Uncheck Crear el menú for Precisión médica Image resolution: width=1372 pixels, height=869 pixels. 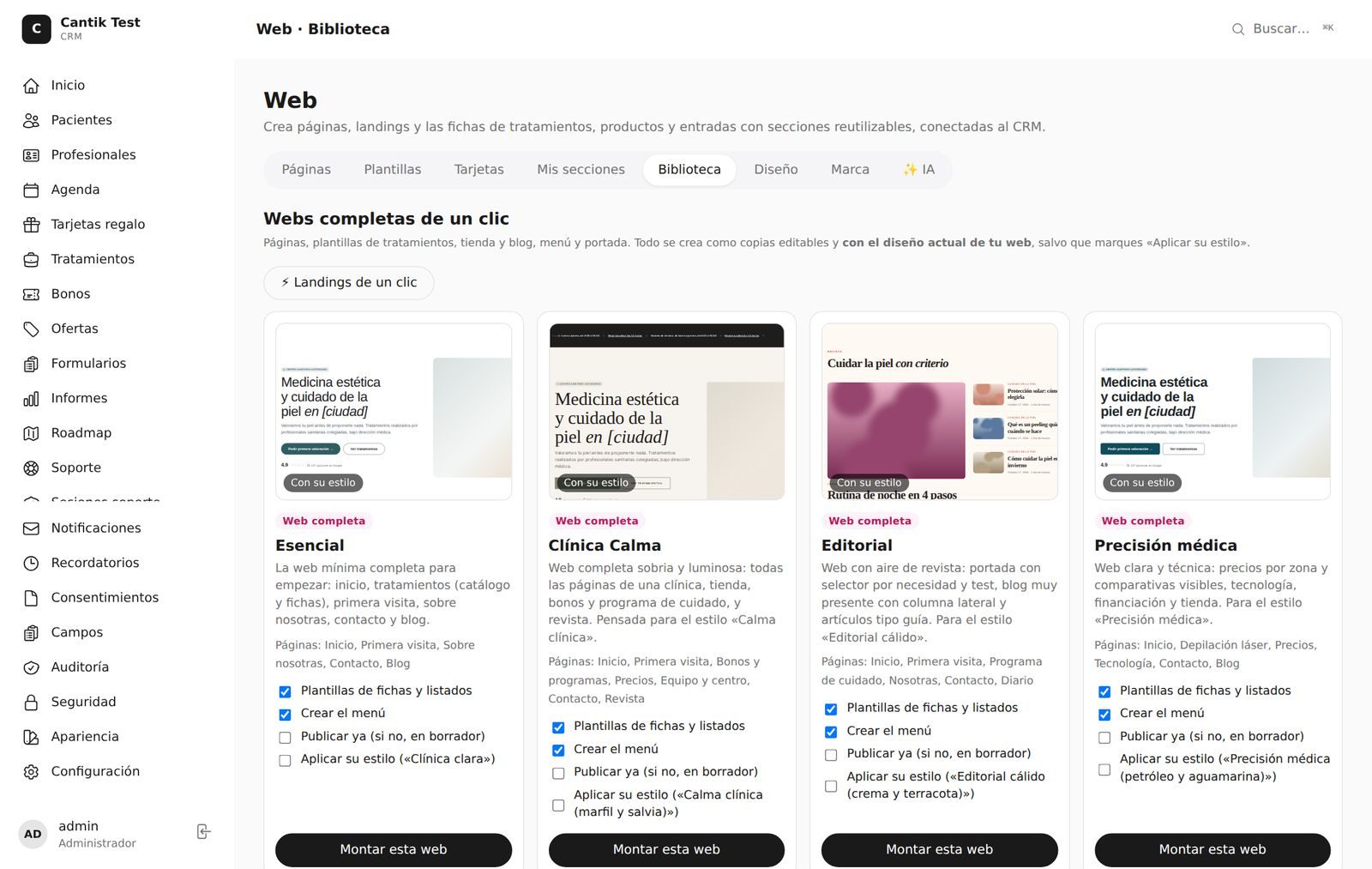point(1104,715)
